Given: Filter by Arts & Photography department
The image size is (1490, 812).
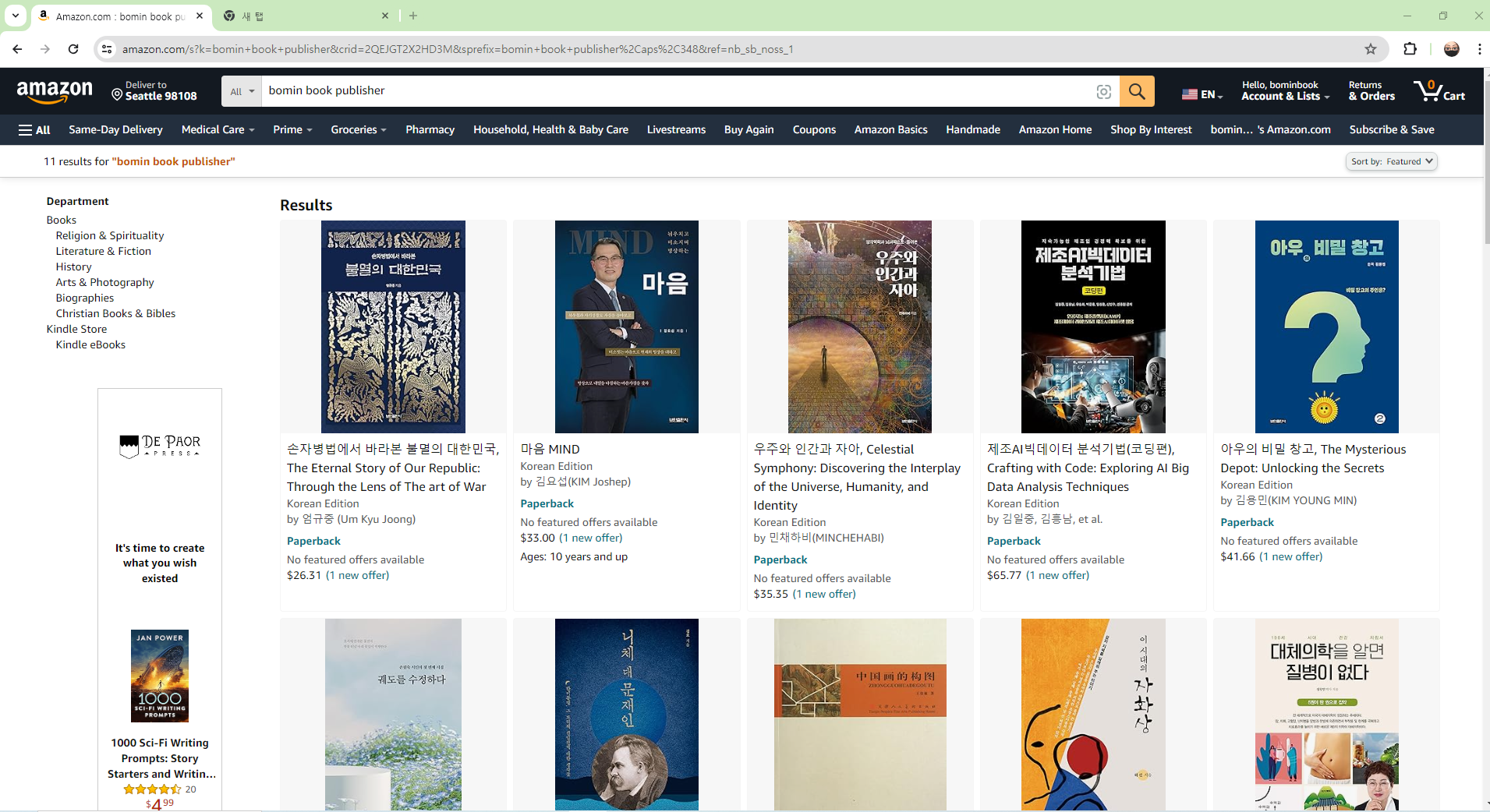Looking at the screenshot, I should click(104, 282).
